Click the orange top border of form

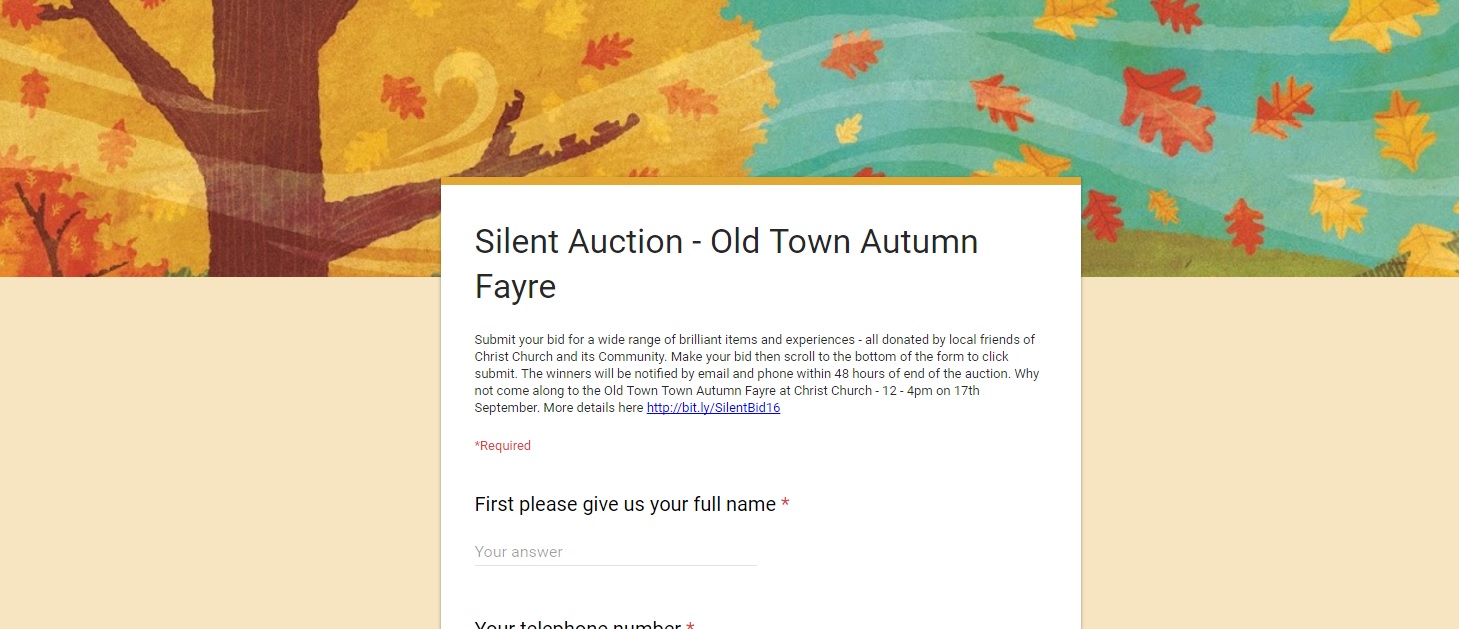(x=760, y=181)
